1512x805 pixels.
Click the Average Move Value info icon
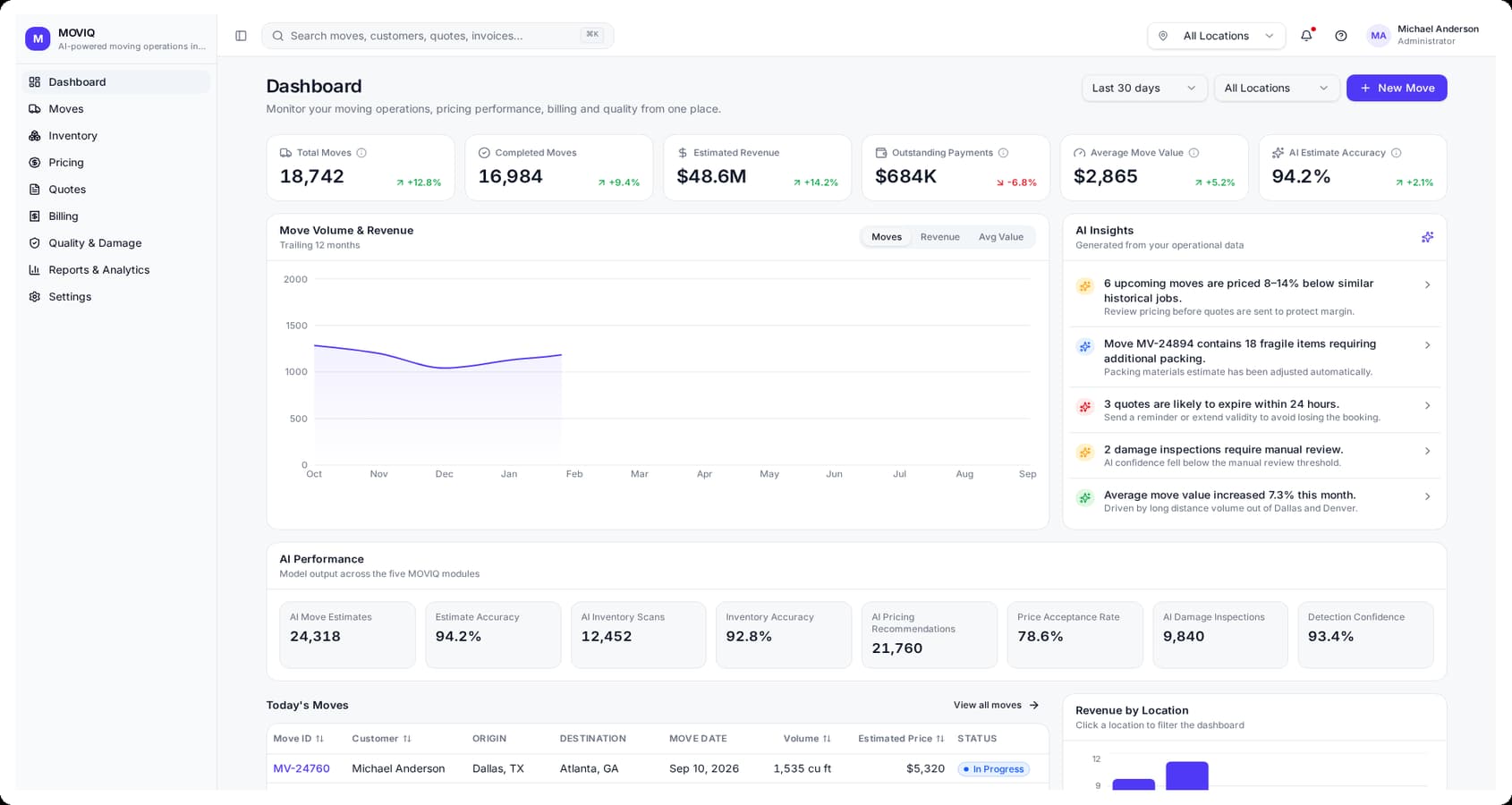1193,153
